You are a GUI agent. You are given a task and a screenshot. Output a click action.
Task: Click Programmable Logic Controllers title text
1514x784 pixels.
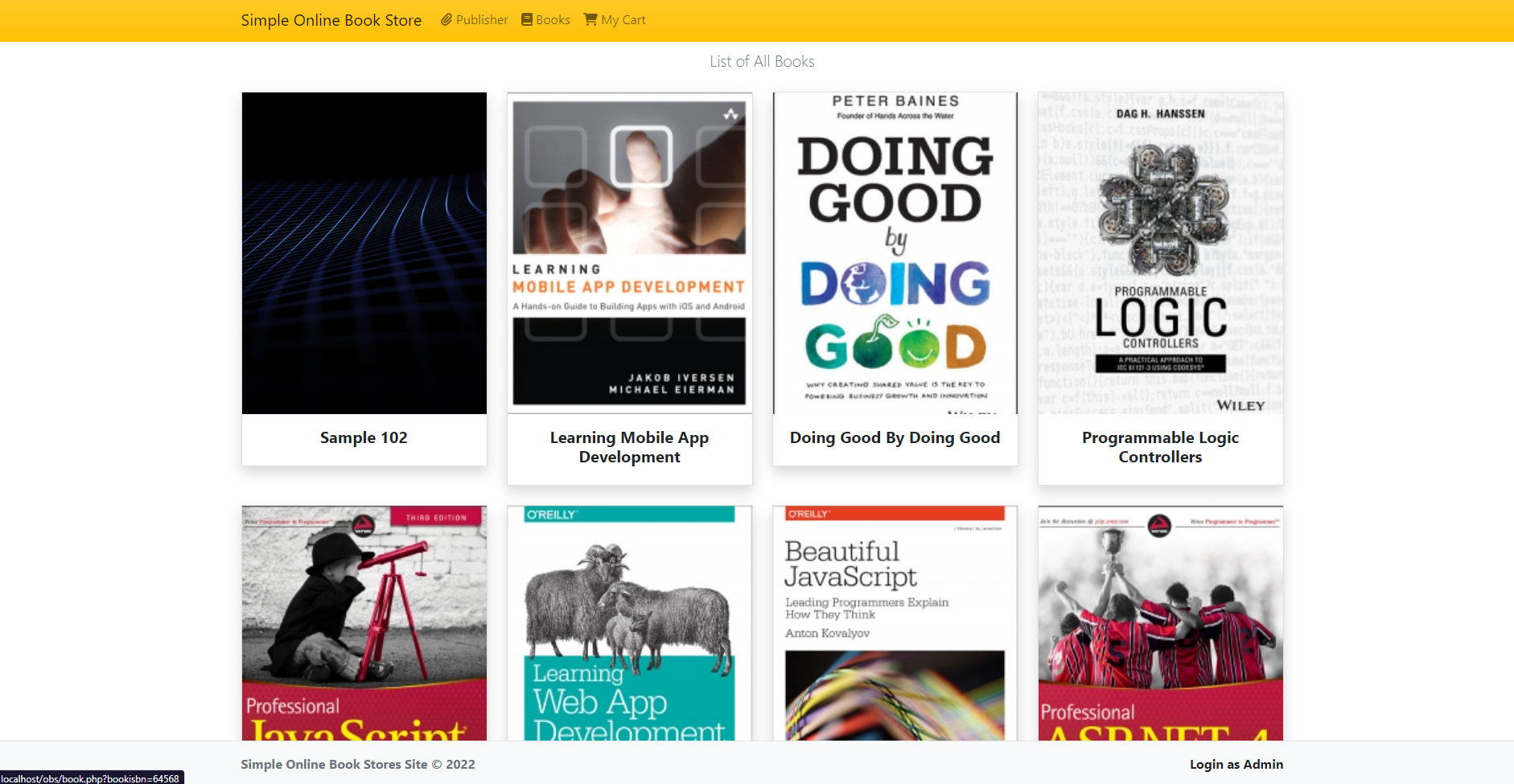point(1161,447)
